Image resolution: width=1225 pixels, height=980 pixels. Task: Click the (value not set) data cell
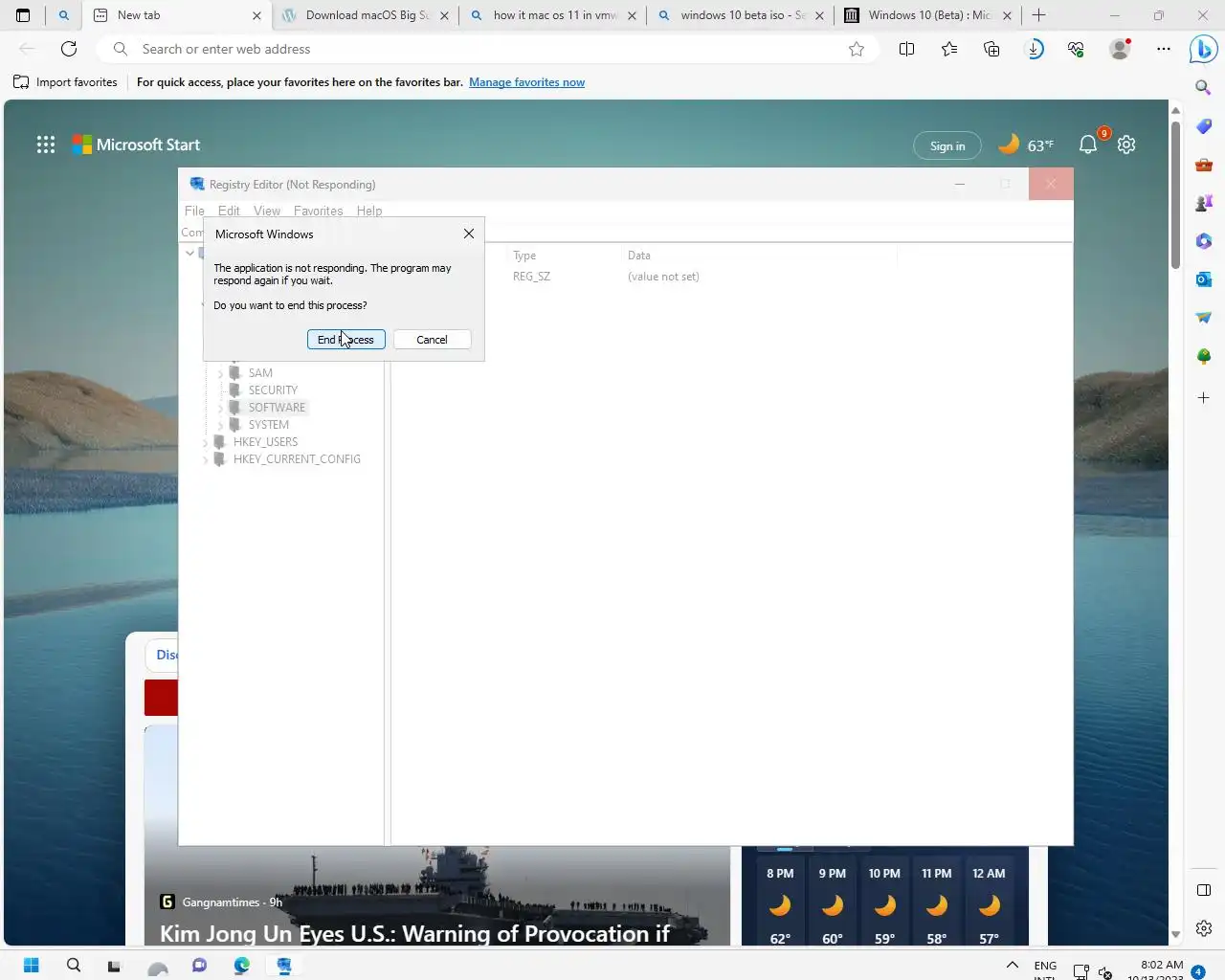(x=663, y=277)
